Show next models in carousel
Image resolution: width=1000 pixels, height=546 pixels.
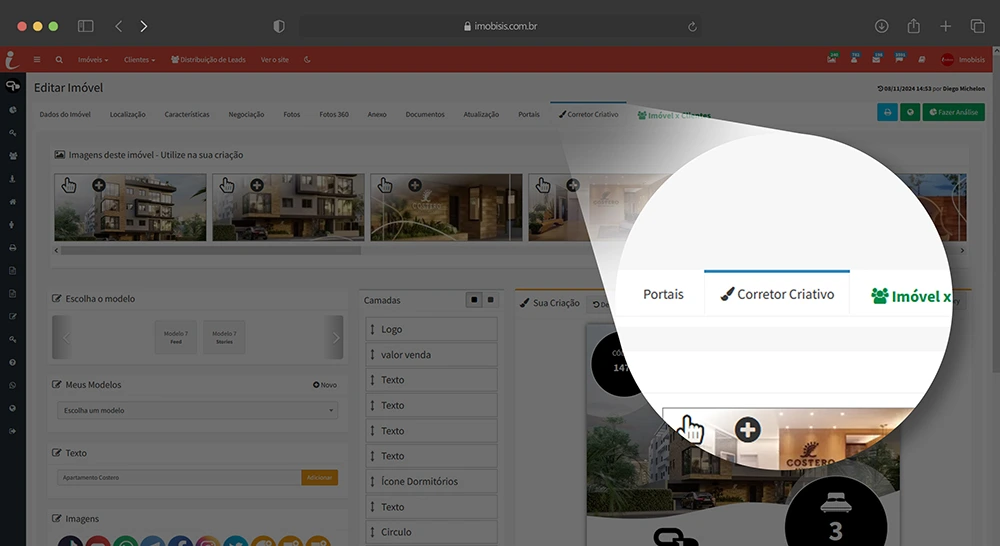pos(335,337)
